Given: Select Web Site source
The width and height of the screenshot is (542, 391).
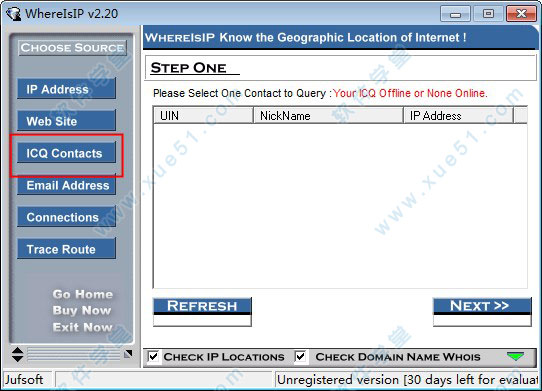Looking at the screenshot, I should point(66,121).
